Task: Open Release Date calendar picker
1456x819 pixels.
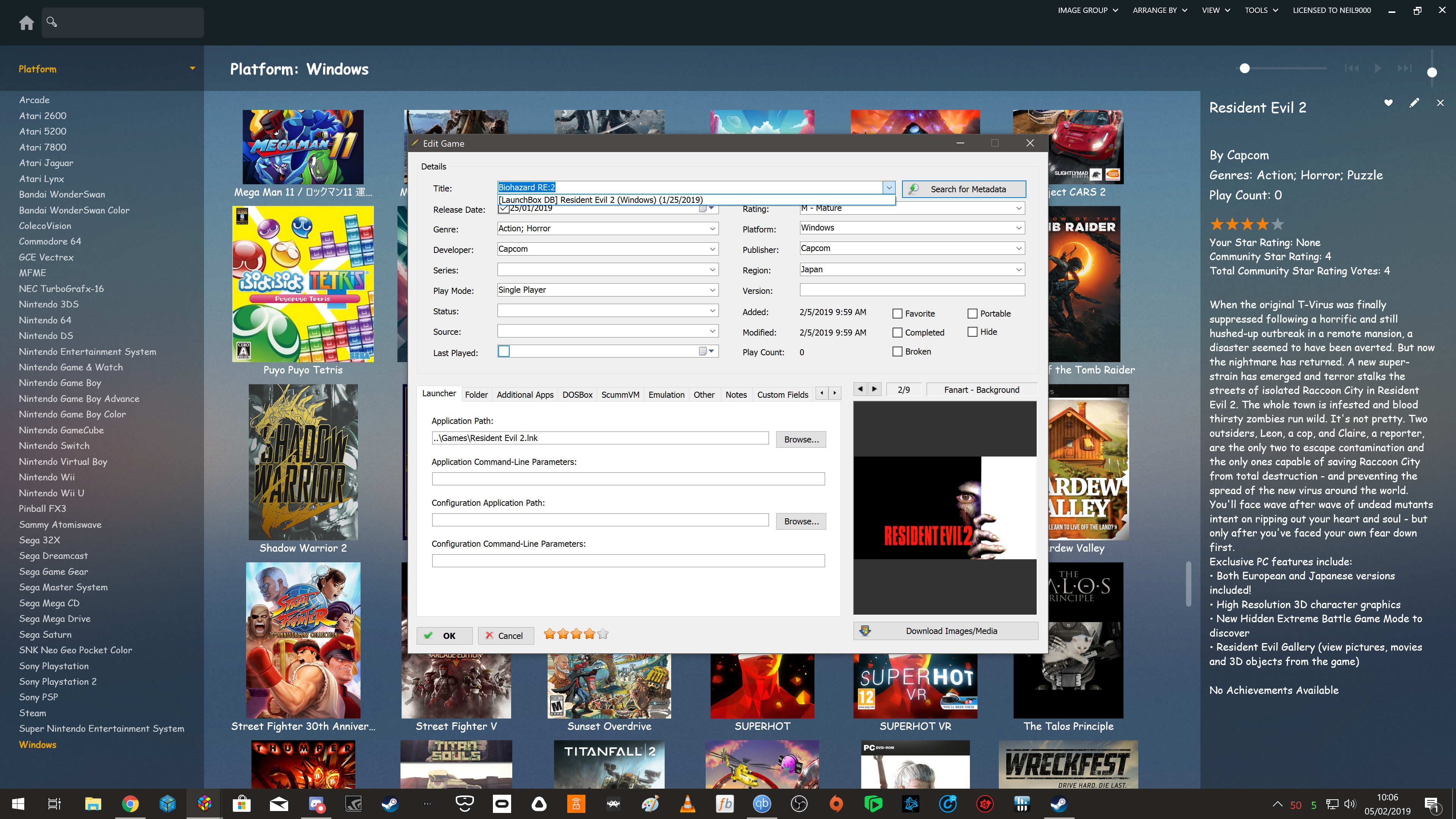Action: (706, 209)
